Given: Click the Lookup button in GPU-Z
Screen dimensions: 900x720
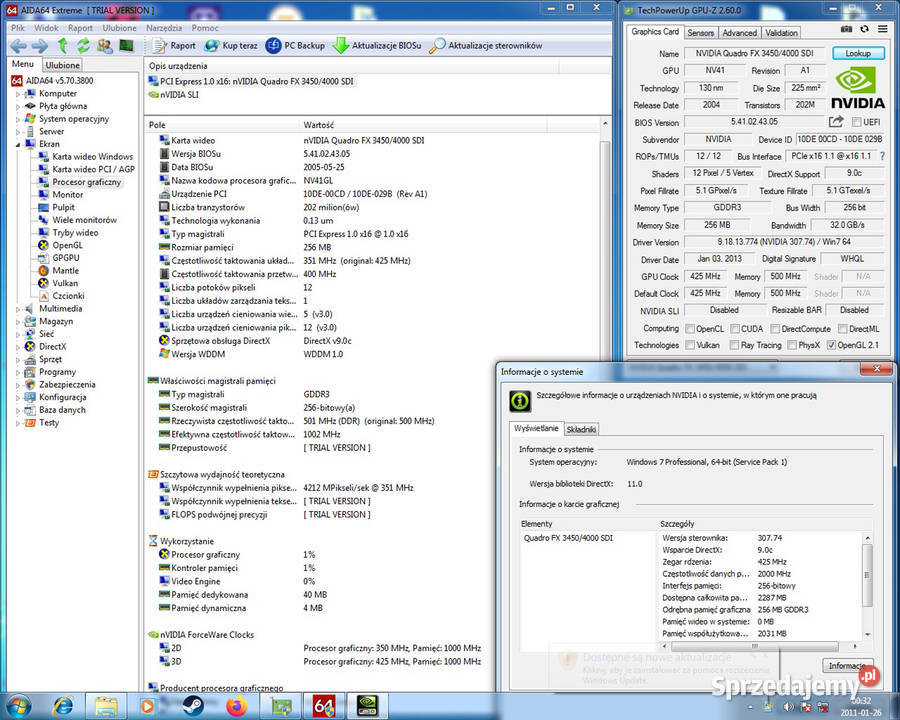Looking at the screenshot, I should pyautogui.click(x=858, y=53).
